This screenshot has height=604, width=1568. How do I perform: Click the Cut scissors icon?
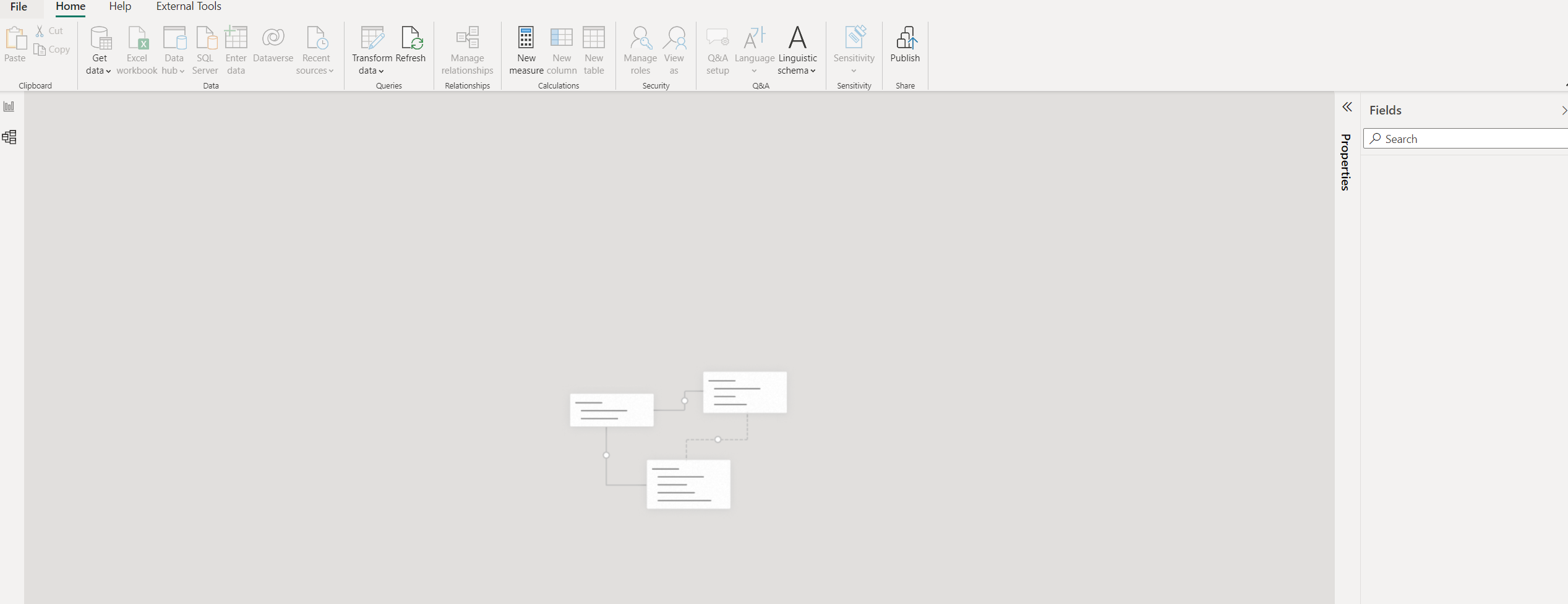(40, 31)
